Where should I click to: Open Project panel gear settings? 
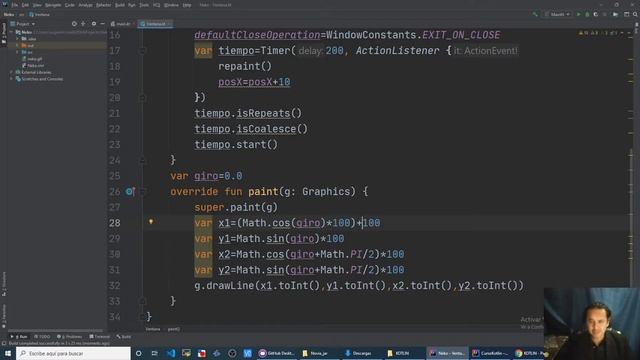[94, 24]
